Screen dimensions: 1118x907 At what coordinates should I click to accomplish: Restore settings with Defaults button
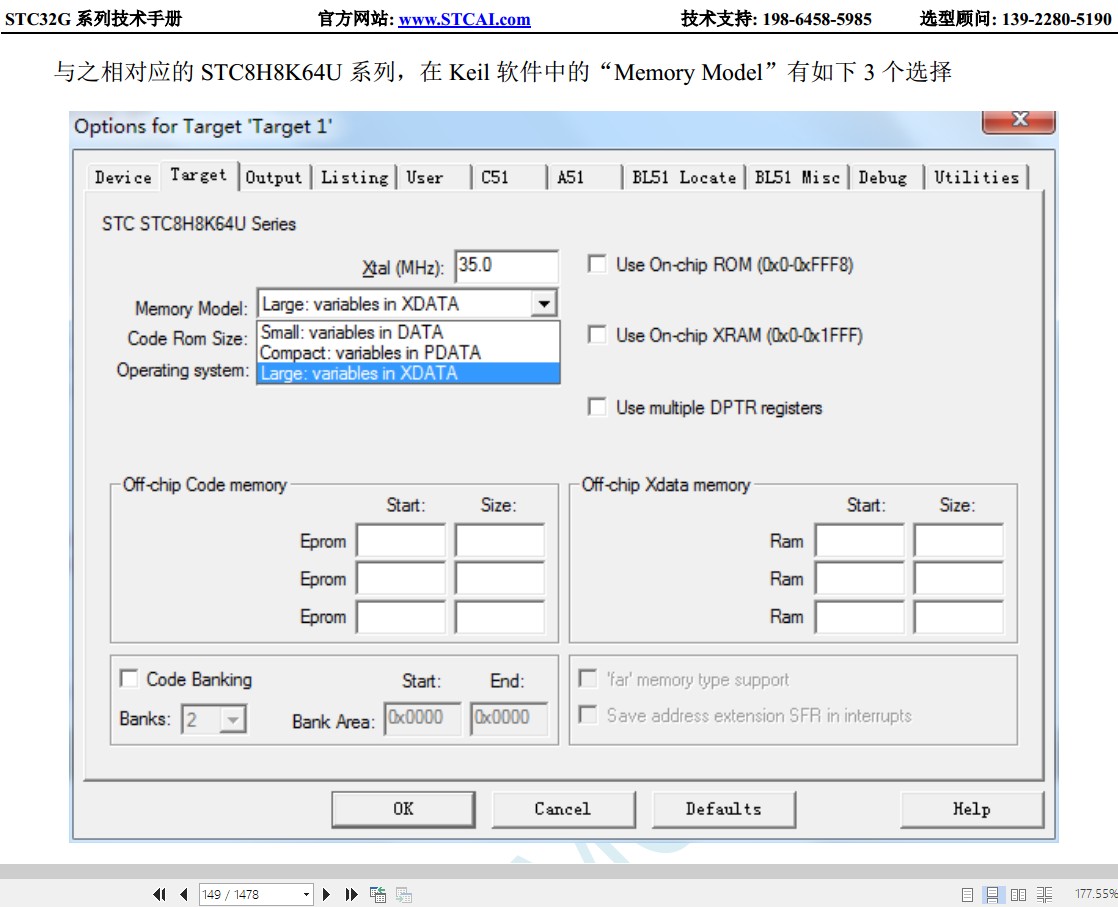[724, 809]
